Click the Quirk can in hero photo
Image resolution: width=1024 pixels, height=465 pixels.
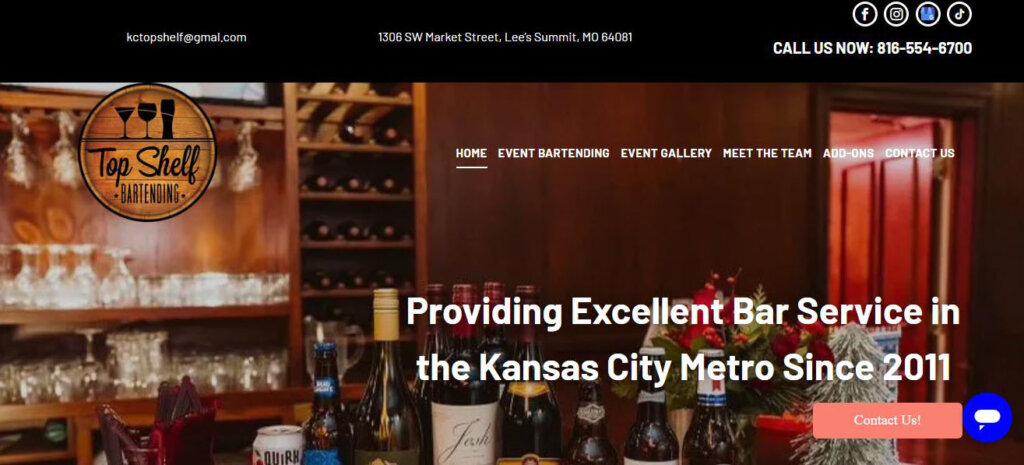click(x=278, y=445)
